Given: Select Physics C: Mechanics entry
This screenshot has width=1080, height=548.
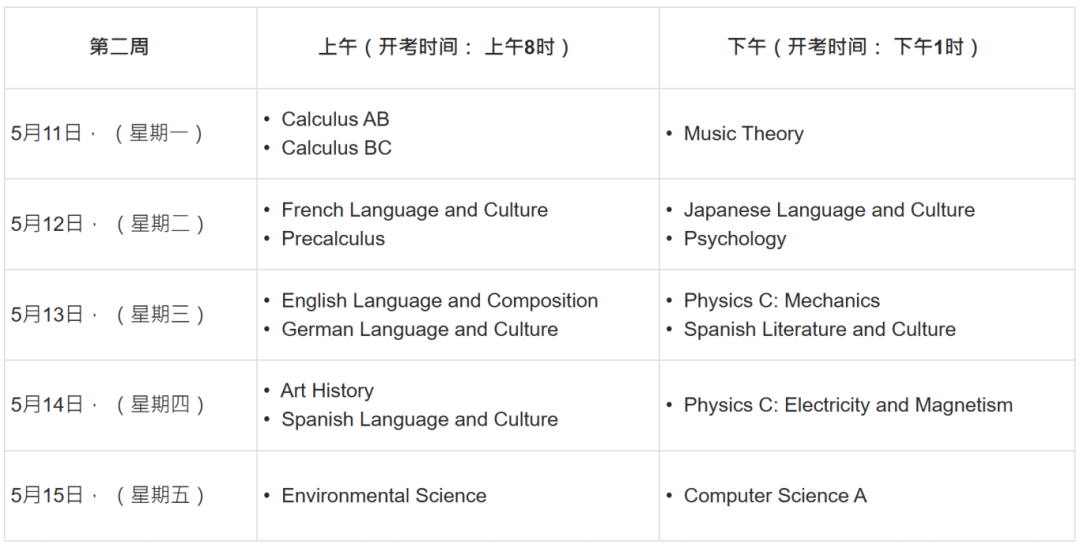Looking at the screenshot, I should (781, 301).
